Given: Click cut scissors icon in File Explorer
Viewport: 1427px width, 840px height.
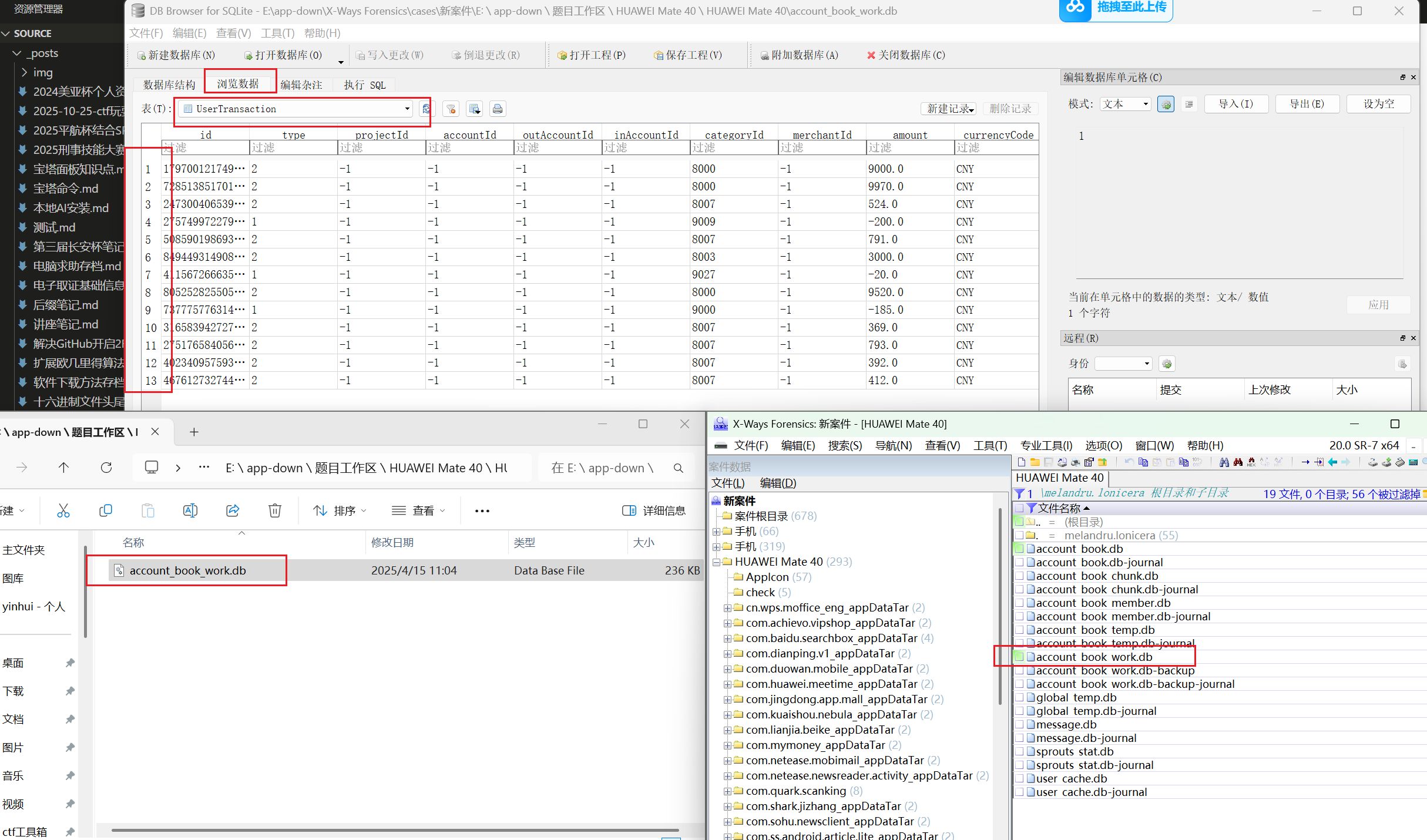Looking at the screenshot, I should pos(63,510).
